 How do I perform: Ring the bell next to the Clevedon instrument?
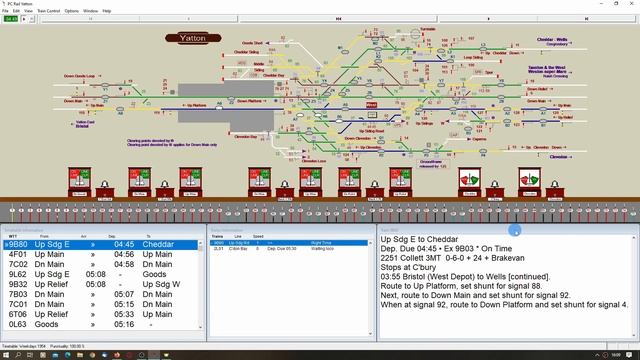point(555,189)
